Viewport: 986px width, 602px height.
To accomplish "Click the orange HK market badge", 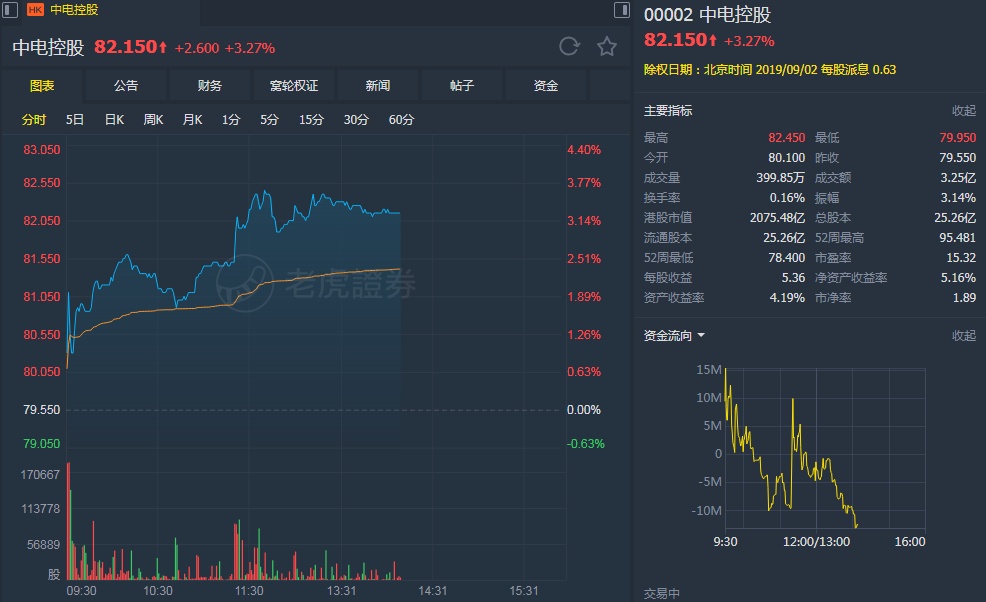I will click(x=35, y=10).
